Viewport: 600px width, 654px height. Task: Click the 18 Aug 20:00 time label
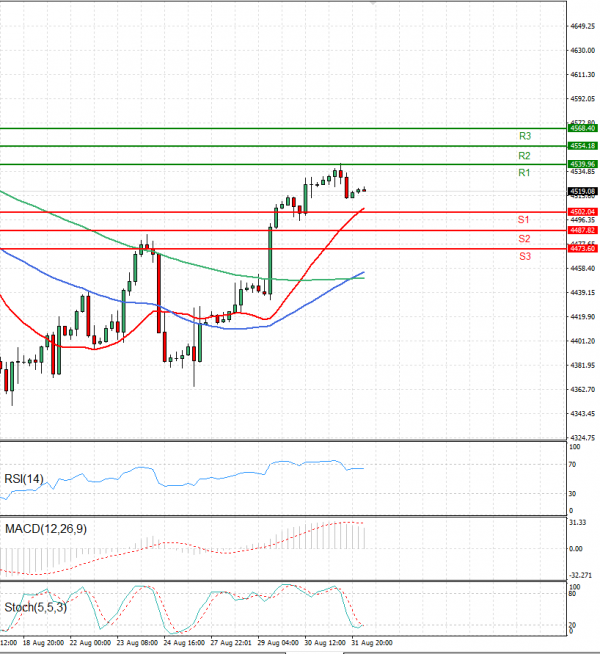click(x=43, y=643)
